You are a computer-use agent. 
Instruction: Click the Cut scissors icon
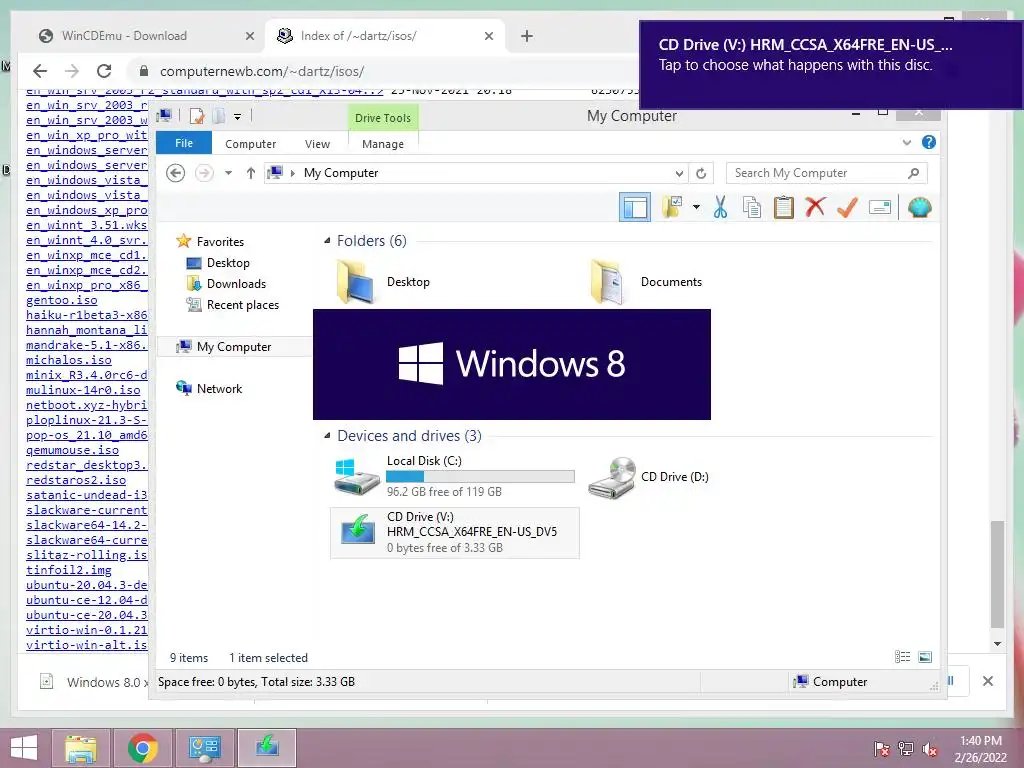coord(720,208)
